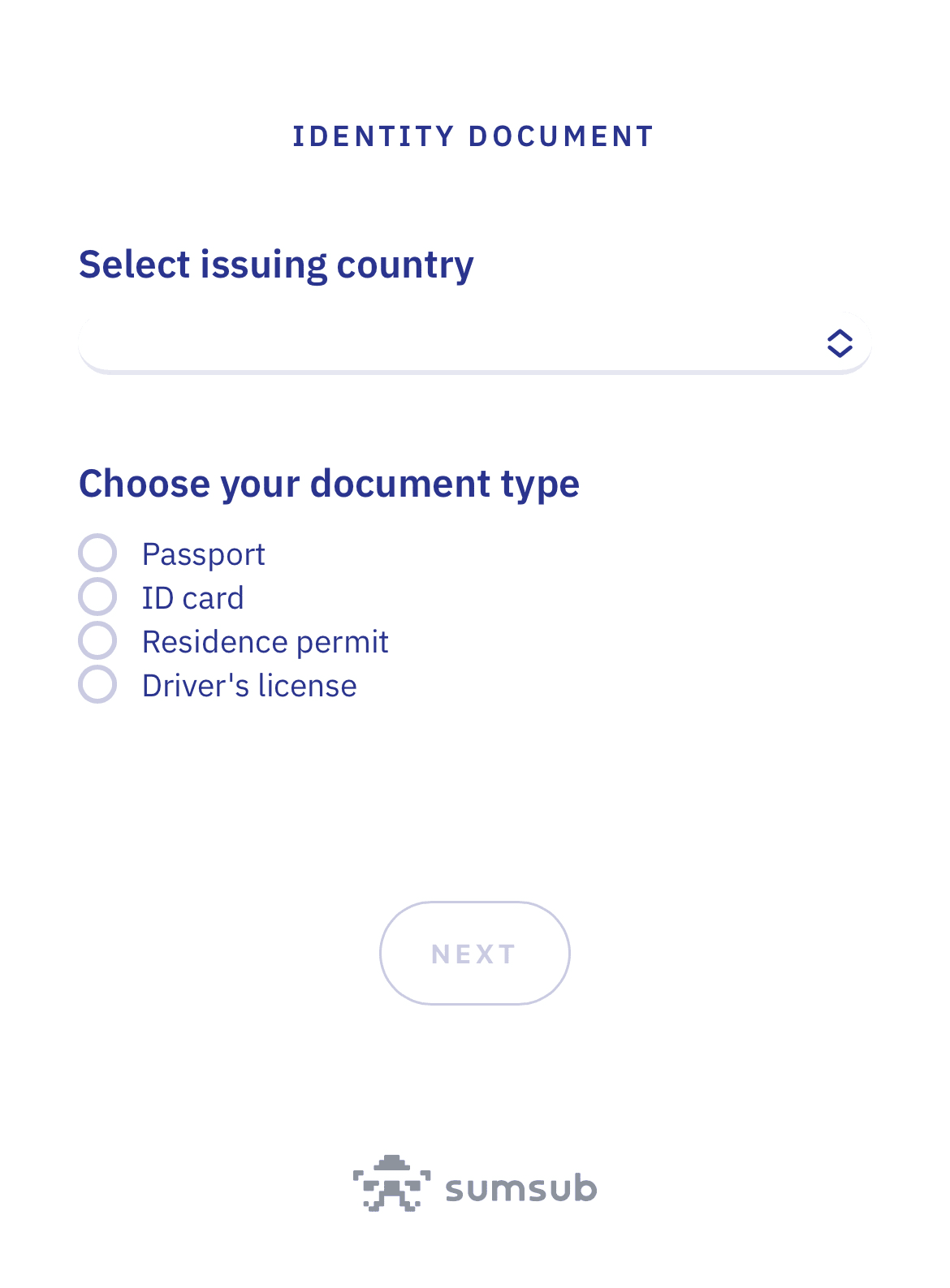Image resolution: width=950 pixels, height=1288 pixels.
Task: Click the ID card label text
Action: 192,598
